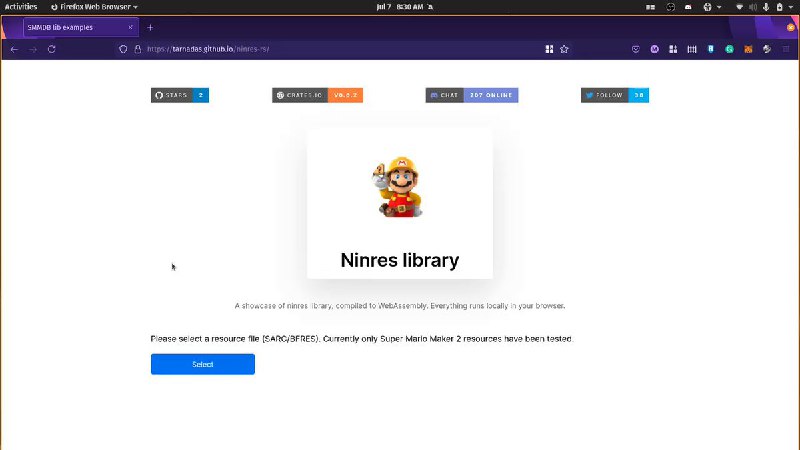The image size is (800, 450).
Task: Switch to the SMMDB lib examples tab
Action: coord(81,28)
